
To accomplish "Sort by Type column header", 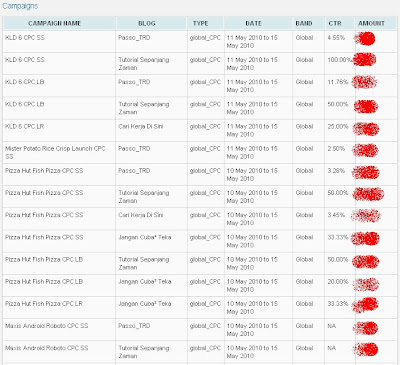I will click(x=200, y=24).
